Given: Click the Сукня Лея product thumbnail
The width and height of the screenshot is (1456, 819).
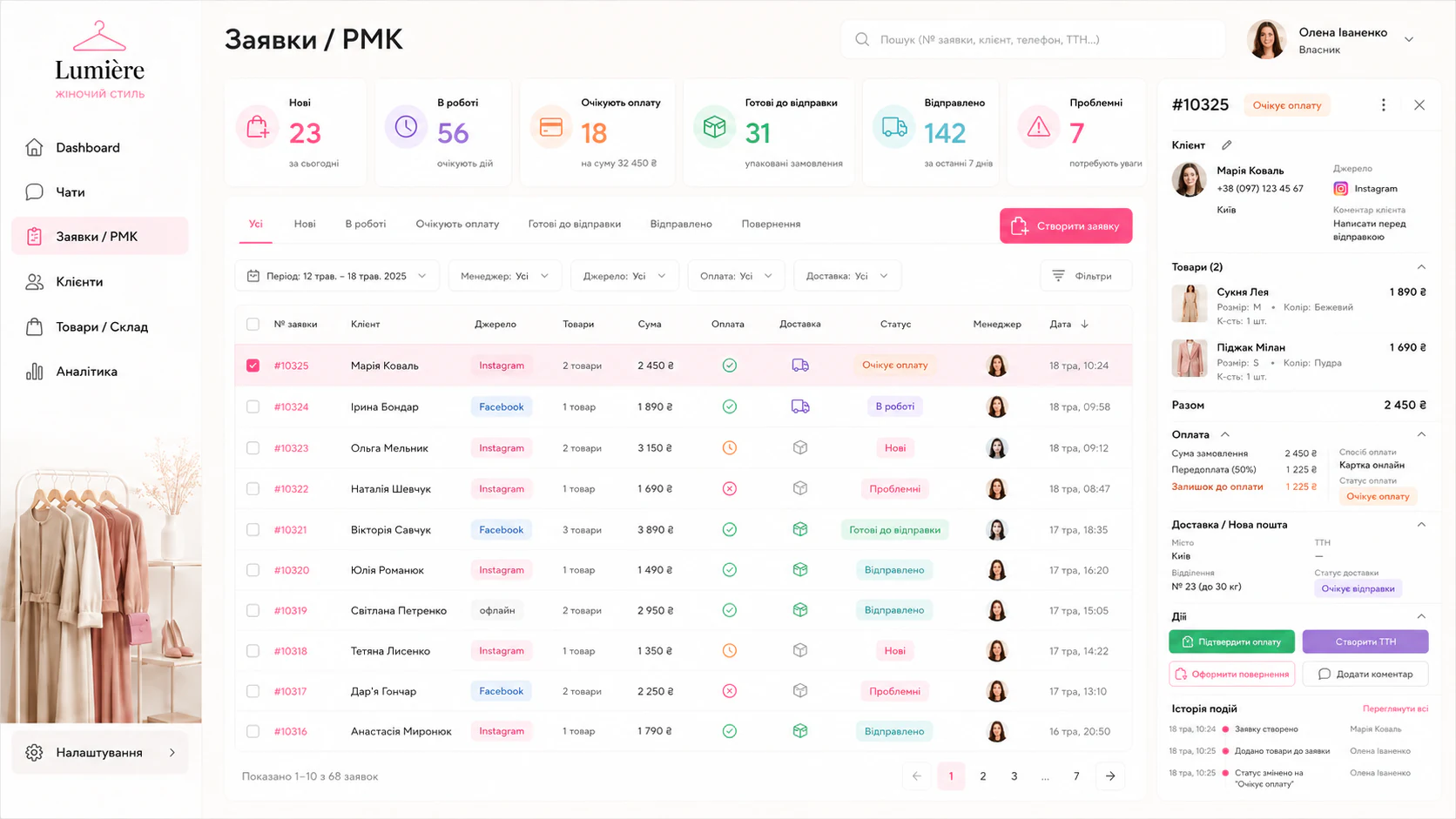Looking at the screenshot, I should 1189,304.
